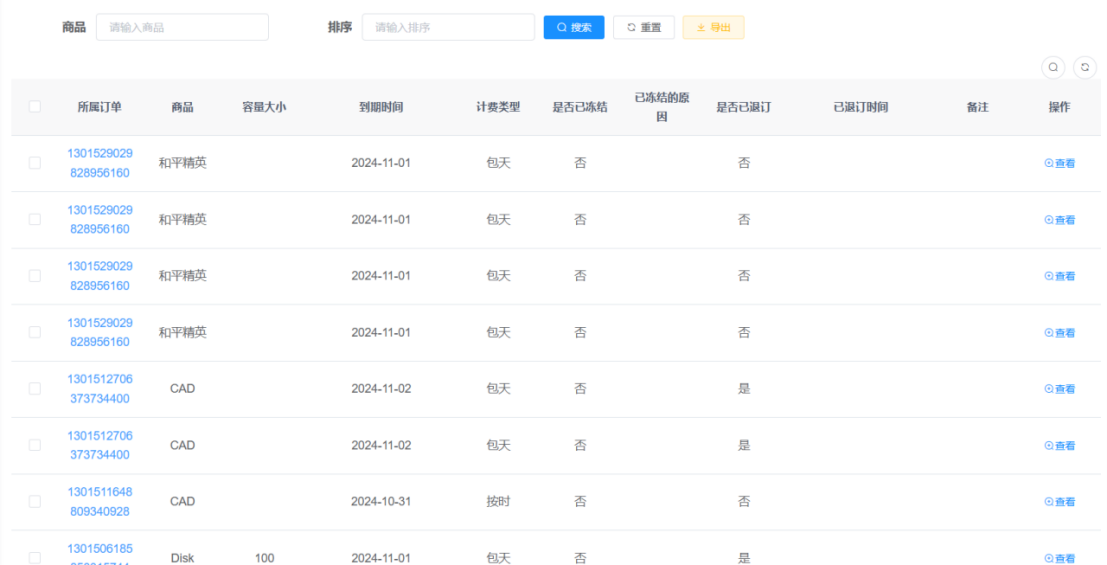Image resolution: width=1107 pixels, height=565 pixels.
Task: Click 查看 for the first CAD row
Action: 1059,389
